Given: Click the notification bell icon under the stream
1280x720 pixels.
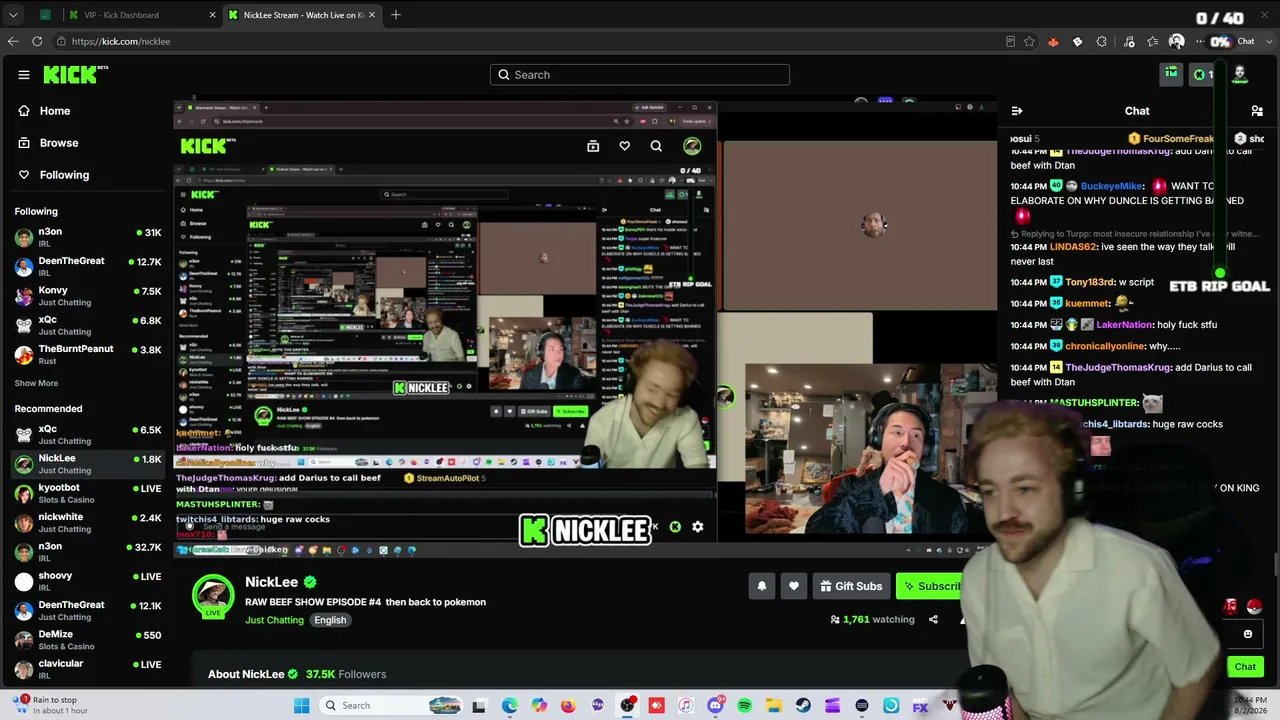Looking at the screenshot, I should 762,586.
